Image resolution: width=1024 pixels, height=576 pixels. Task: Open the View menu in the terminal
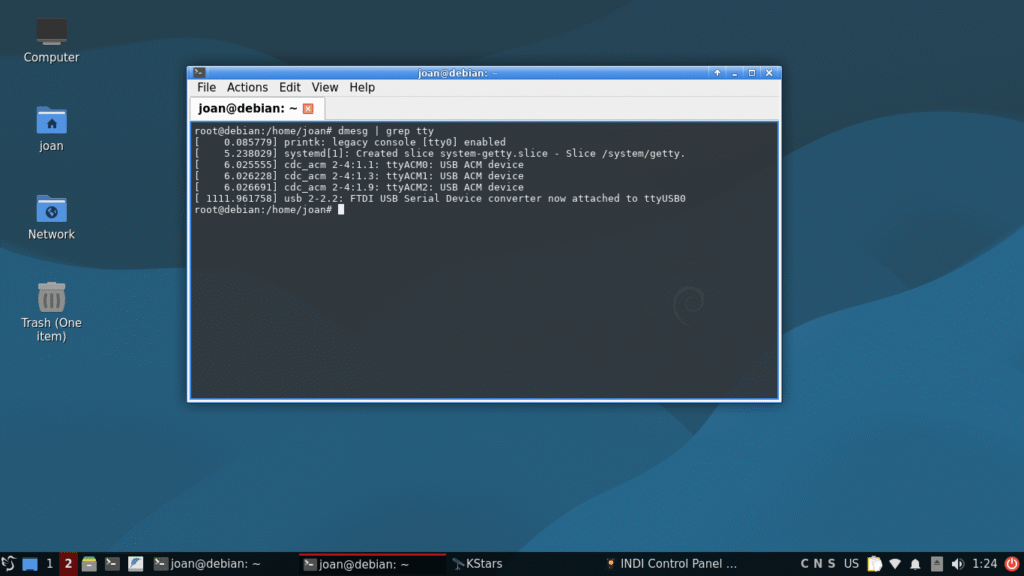tap(325, 88)
